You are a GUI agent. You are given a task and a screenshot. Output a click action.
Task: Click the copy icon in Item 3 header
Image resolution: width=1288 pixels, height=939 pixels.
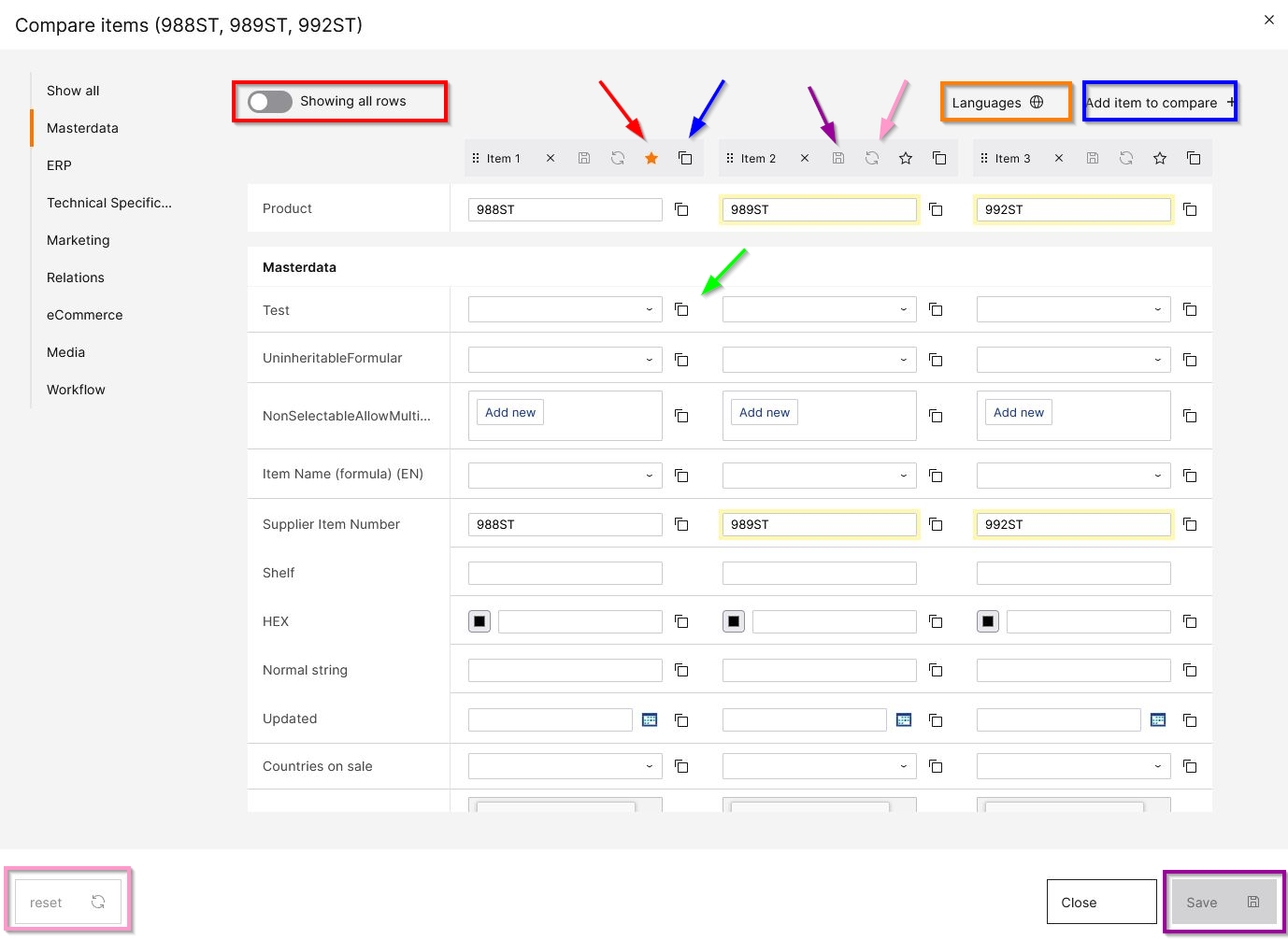click(1194, 159)
